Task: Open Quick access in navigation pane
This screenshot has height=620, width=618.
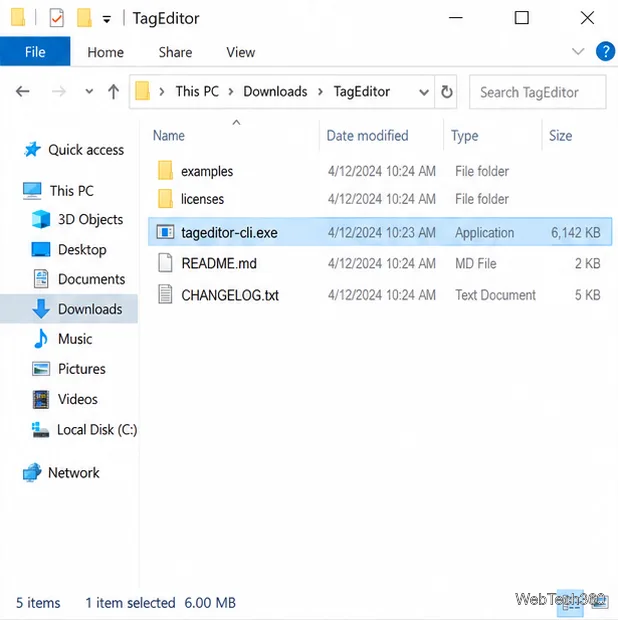Action: pos(86,150)
